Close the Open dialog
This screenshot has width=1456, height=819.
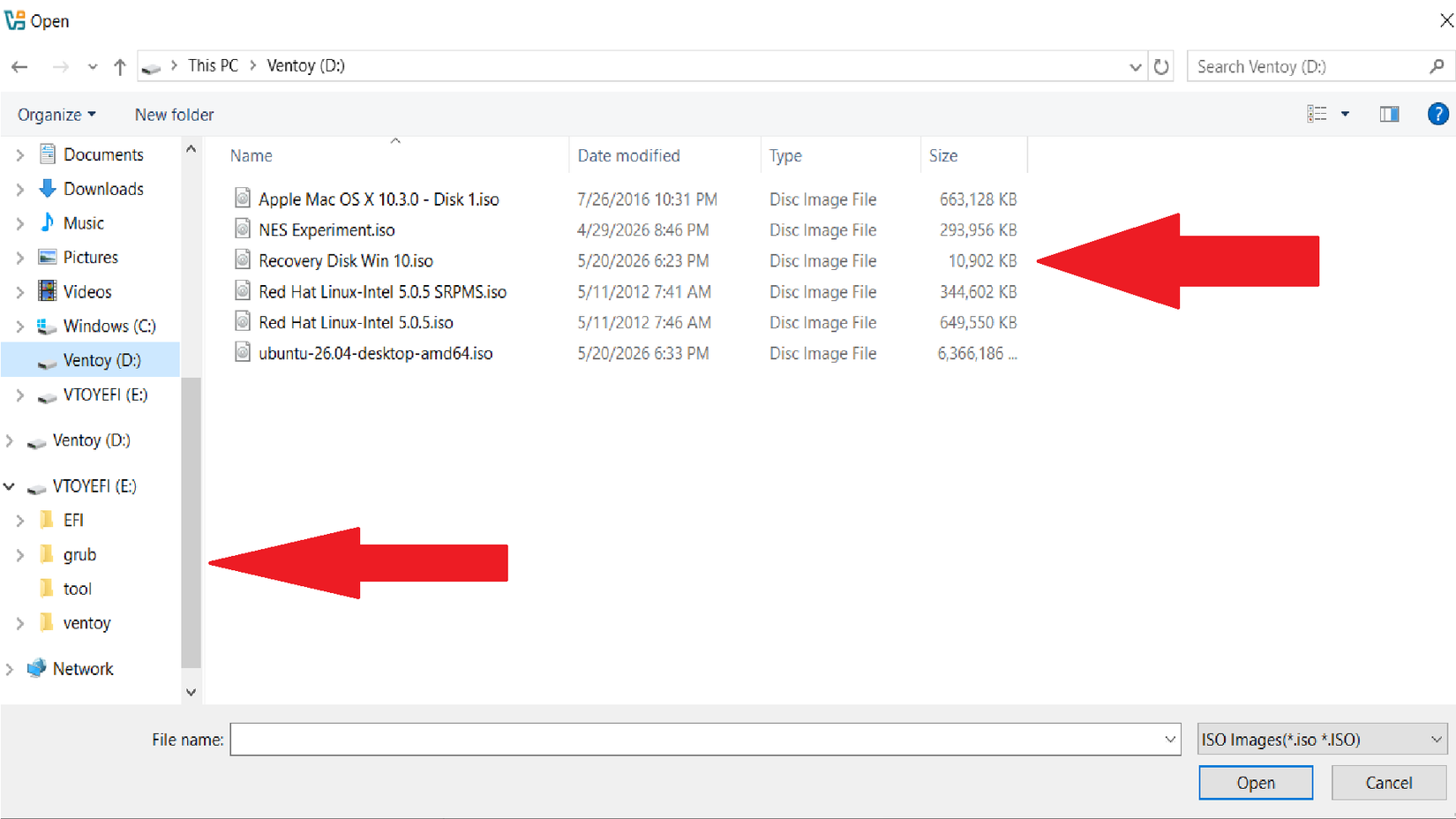click(x=1445, y=19)
